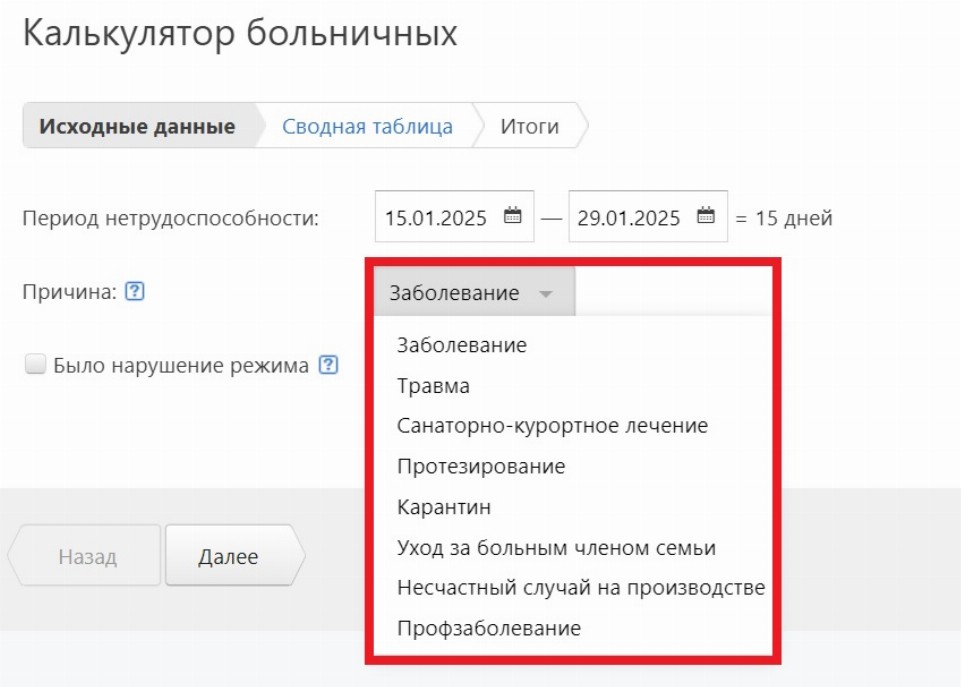Switch to the Сводная таблица tab

(x=367, y=127)
